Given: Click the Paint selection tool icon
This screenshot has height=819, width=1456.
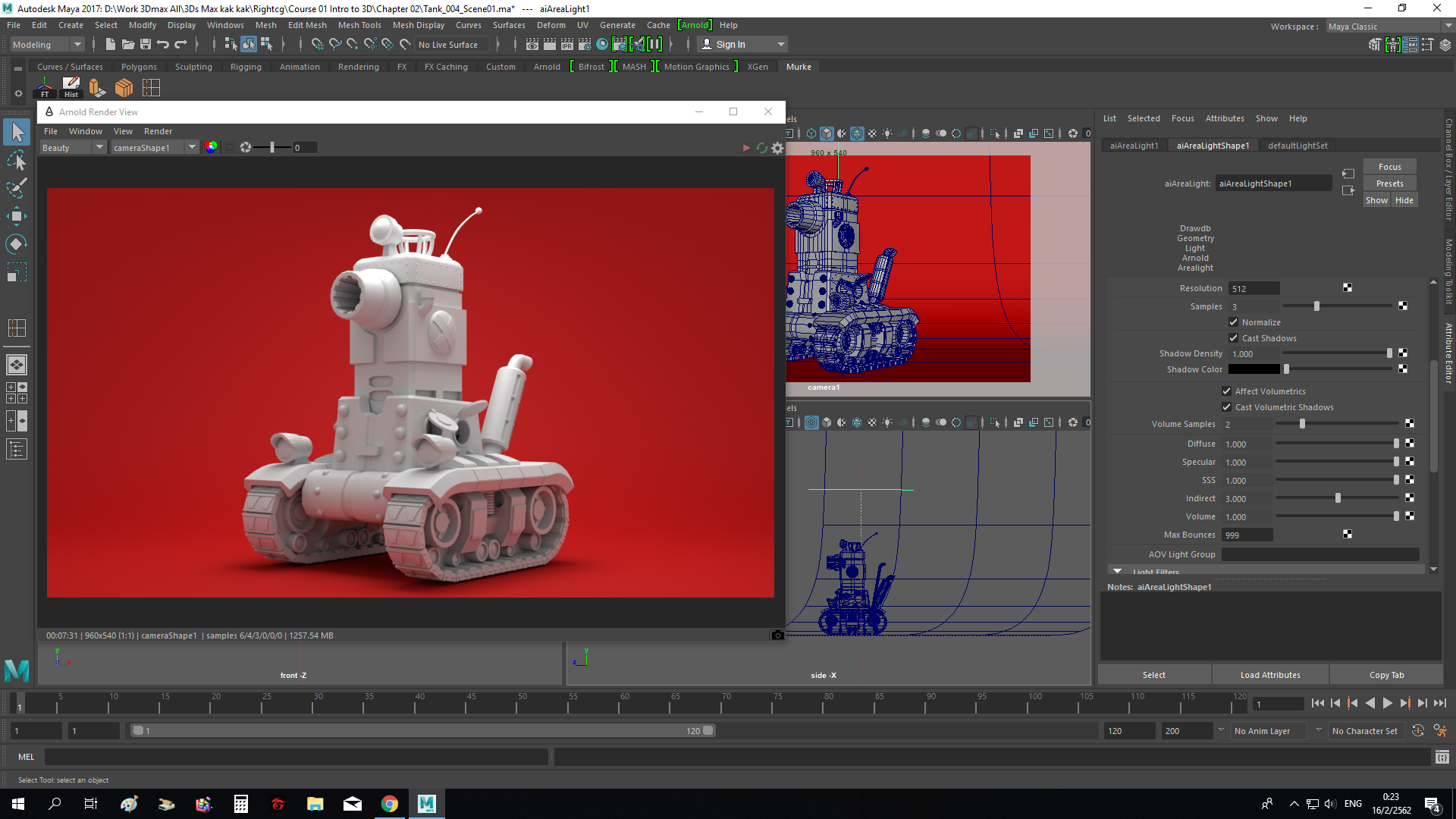Looking at the screenshot, I should point(17,188).
